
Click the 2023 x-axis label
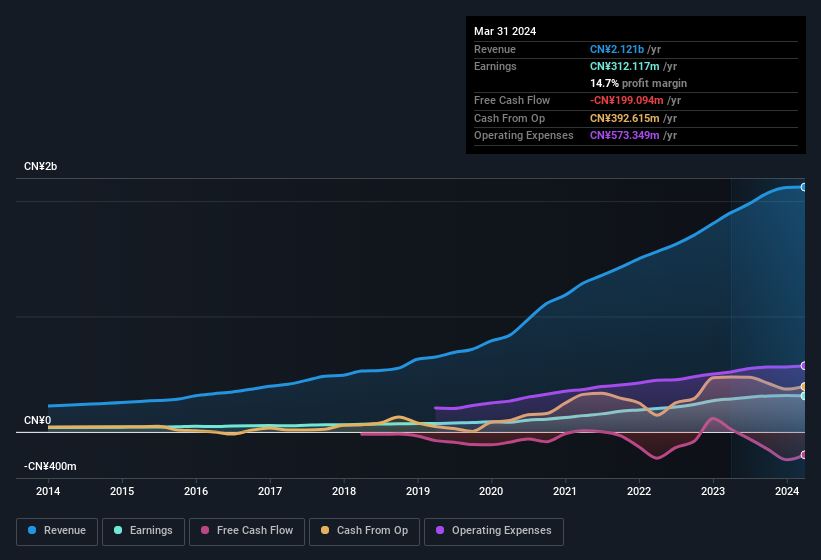pos(713,491)
